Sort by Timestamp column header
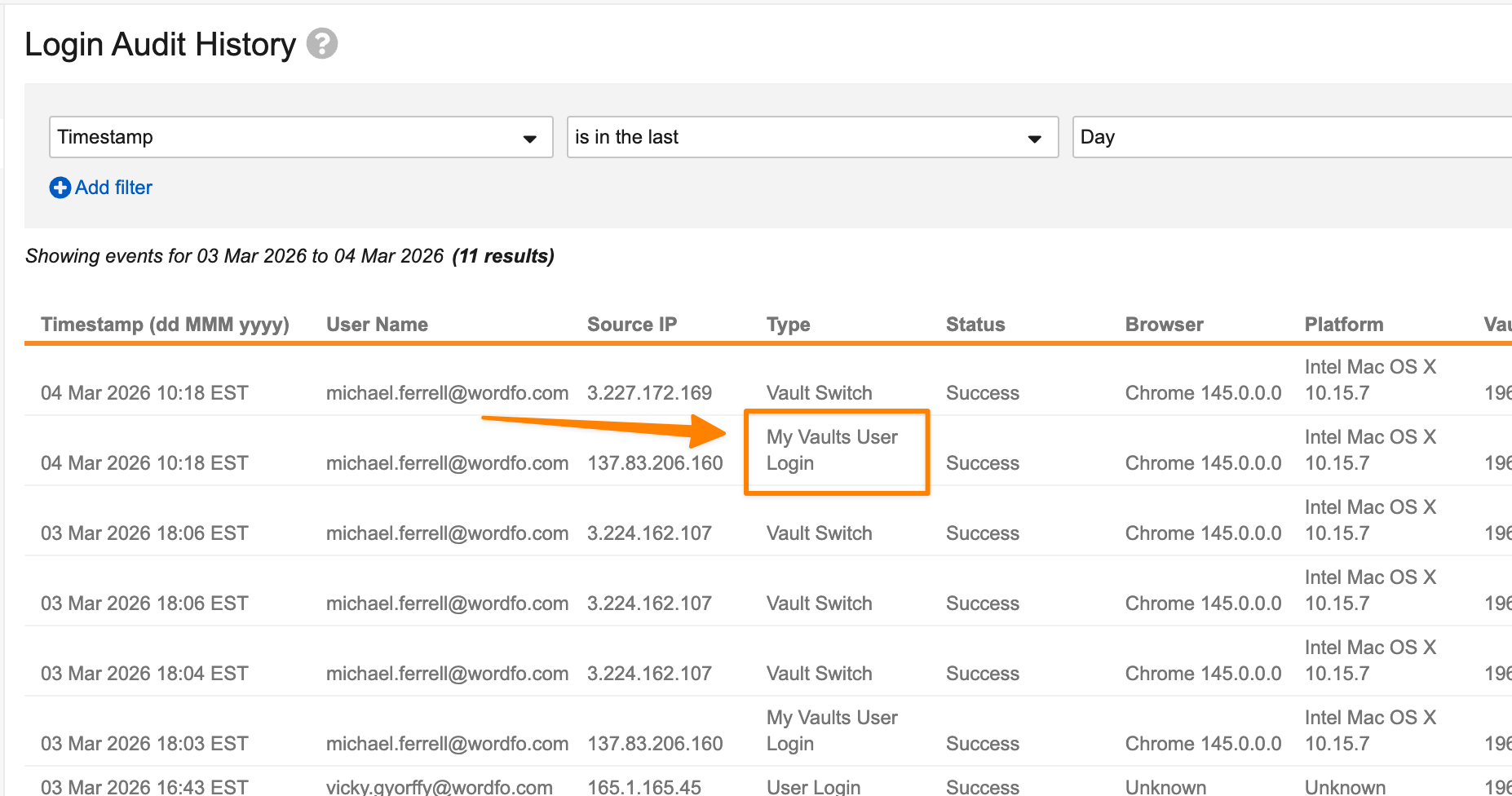Image resolution: width=1512 pixels, height=796 pixels. coord(165,325)
